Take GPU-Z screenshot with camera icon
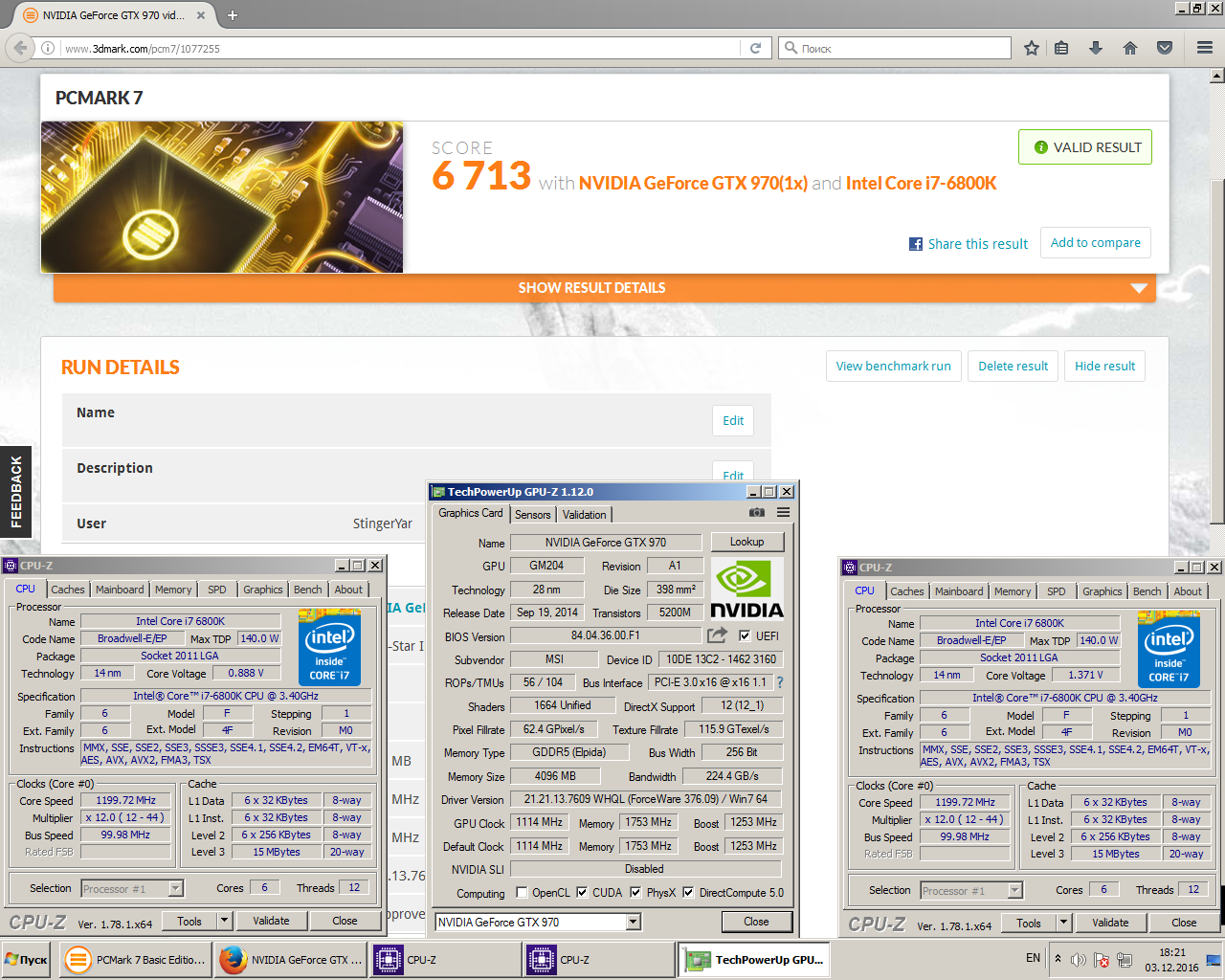This screenshot has width=1225, height=980. pos(756,513)
